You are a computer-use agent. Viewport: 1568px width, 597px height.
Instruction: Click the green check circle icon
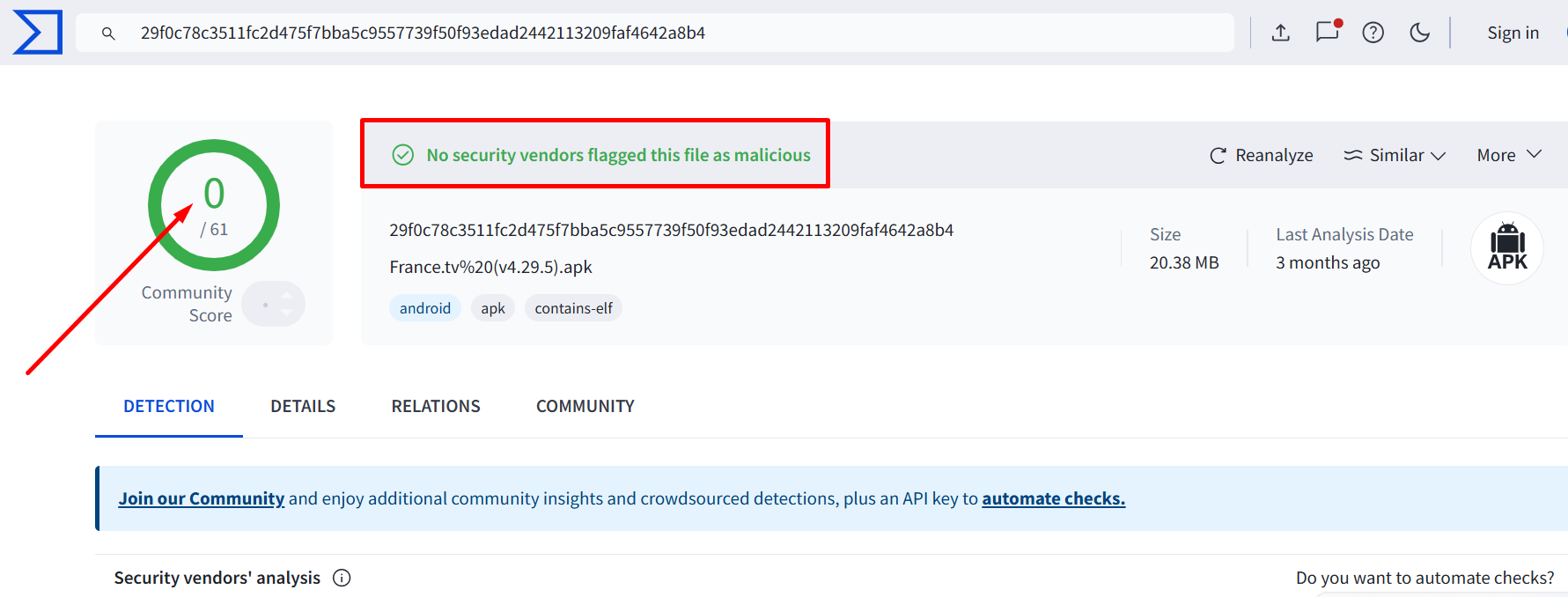tap(403, 155)
